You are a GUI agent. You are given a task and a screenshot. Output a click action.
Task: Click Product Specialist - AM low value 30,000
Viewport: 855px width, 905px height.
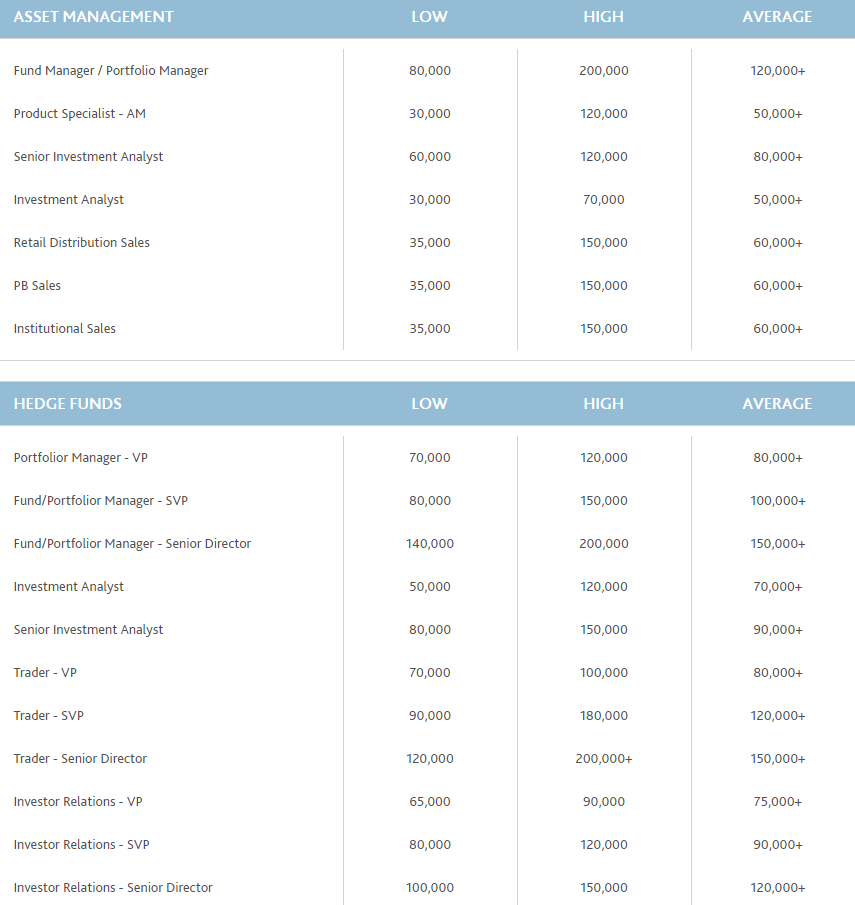pyautogui.click(x=430, y=114)
